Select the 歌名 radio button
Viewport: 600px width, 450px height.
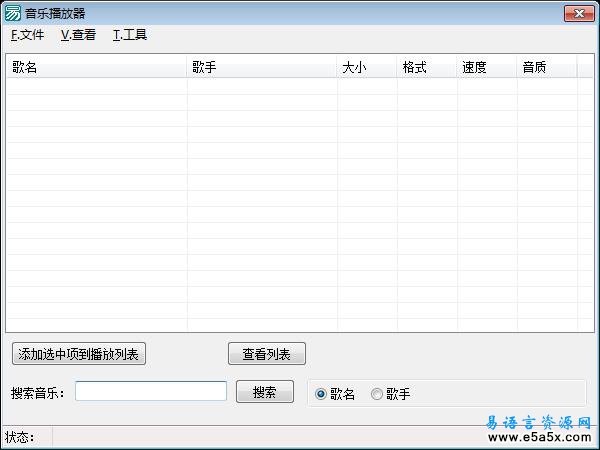[335, 394]
